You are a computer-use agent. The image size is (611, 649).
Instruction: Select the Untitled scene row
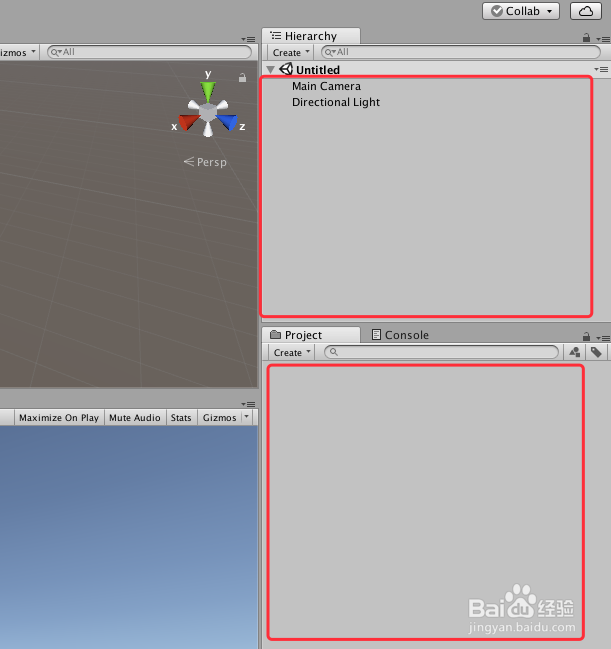(x=436, y=70)
